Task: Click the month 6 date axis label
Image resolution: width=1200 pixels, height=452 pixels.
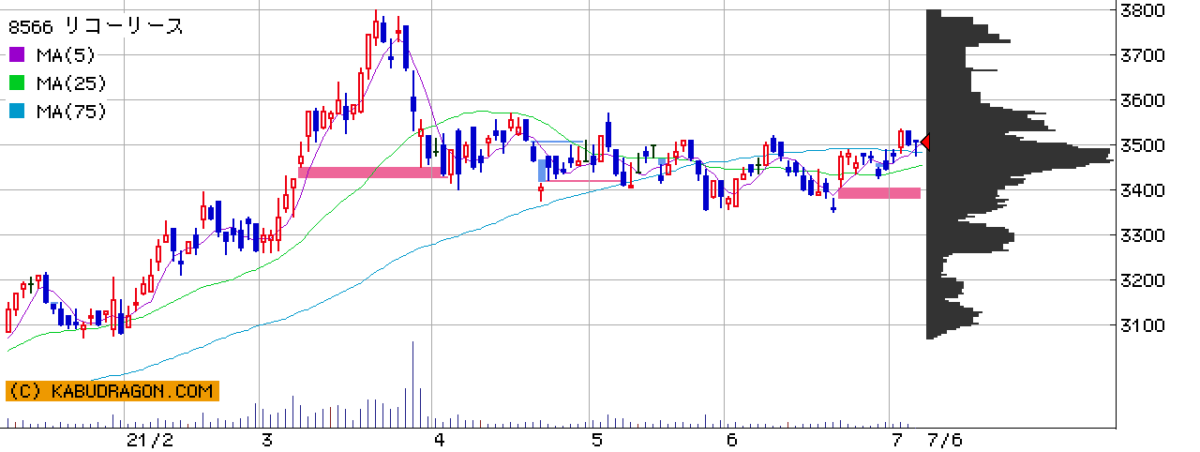Action: pos(732,441)
